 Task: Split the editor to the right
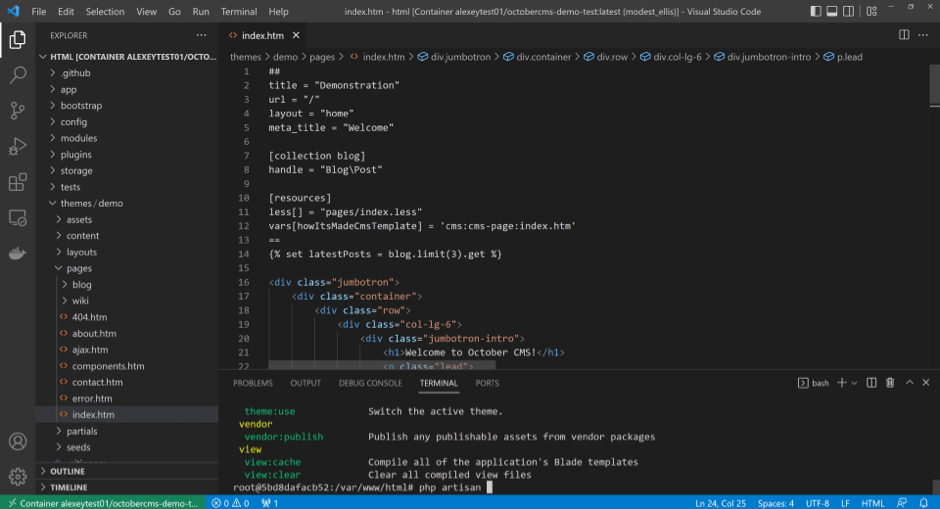point(904,35)
